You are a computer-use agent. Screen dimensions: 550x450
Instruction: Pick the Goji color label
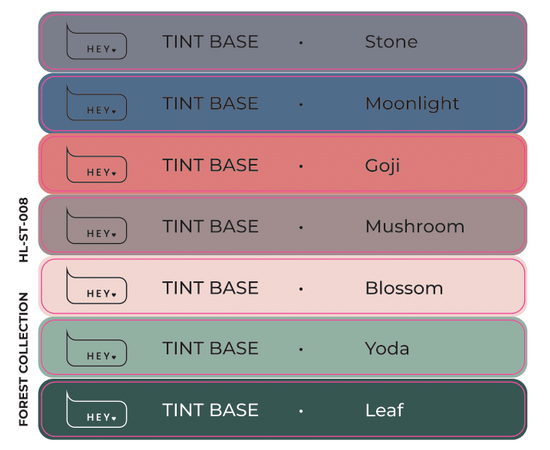(382, 166)
